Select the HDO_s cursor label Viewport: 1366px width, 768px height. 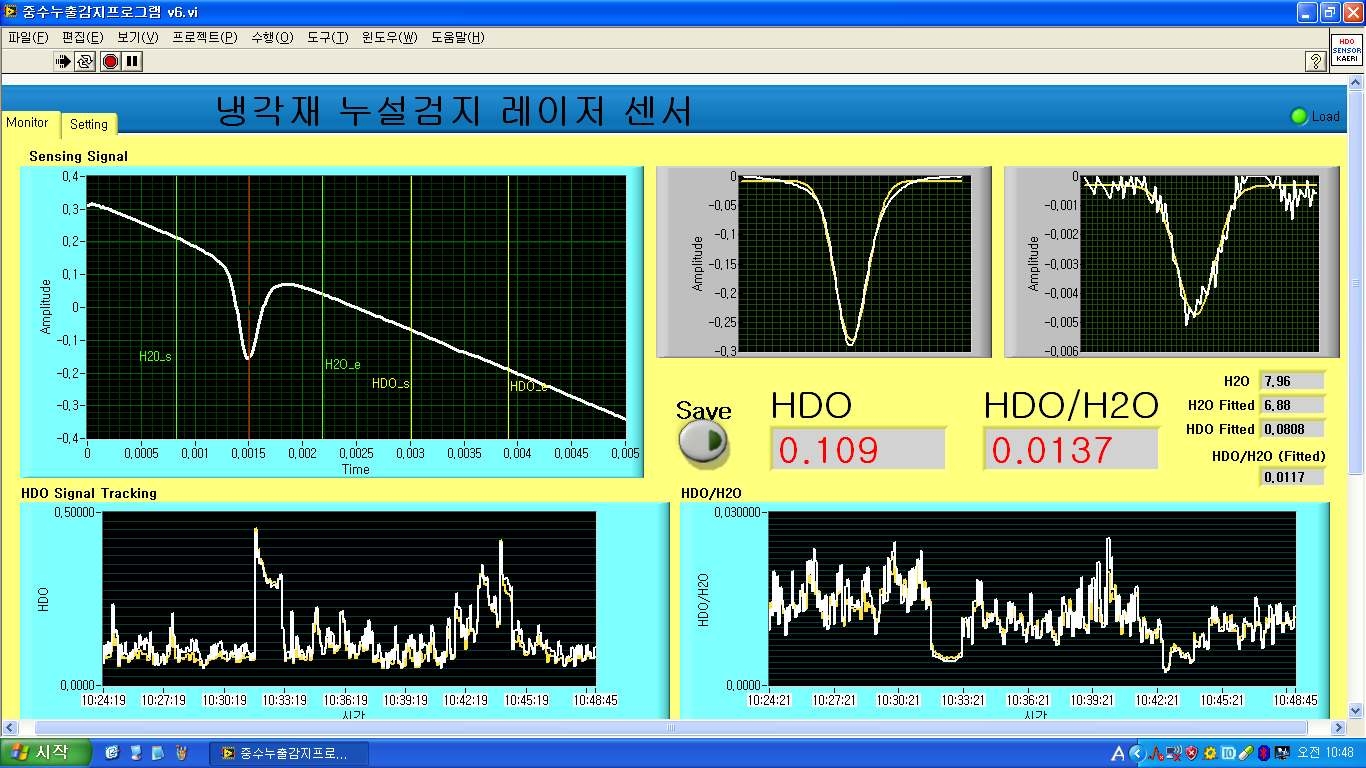coord(390,383)
